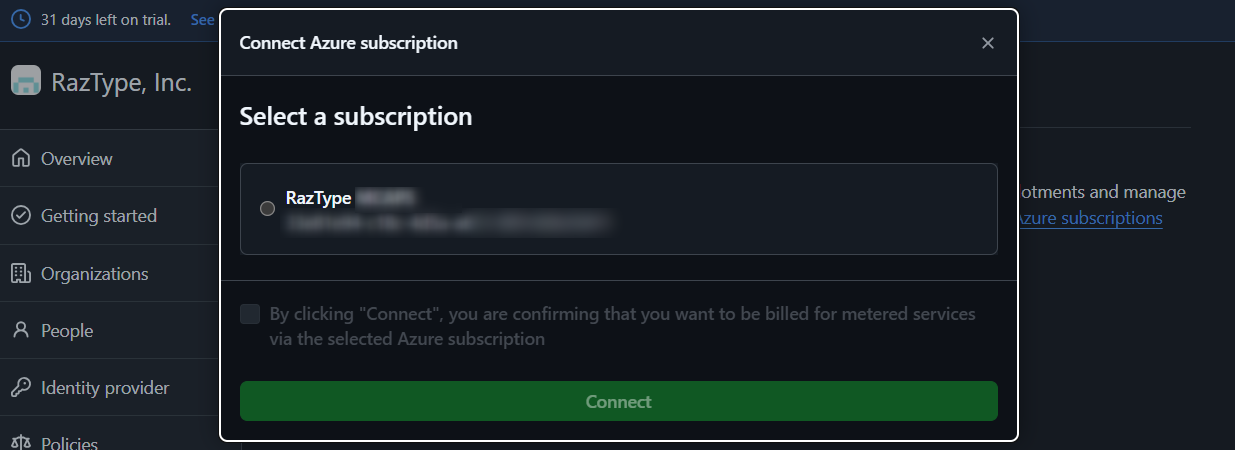Go to Getting started text label
1235x450 pixels.
click(x=99, y=216)
